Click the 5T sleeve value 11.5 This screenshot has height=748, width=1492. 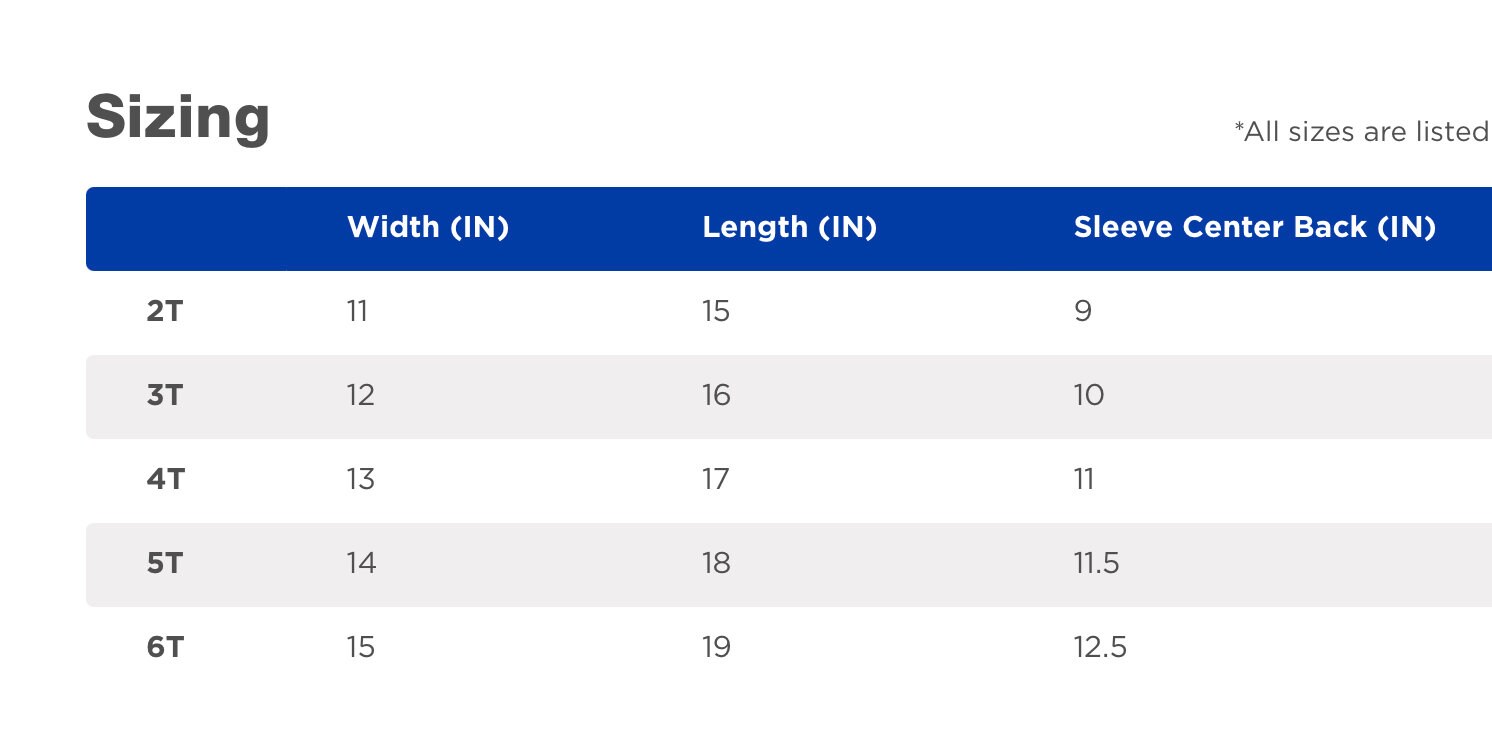[x=1096, y=564]
